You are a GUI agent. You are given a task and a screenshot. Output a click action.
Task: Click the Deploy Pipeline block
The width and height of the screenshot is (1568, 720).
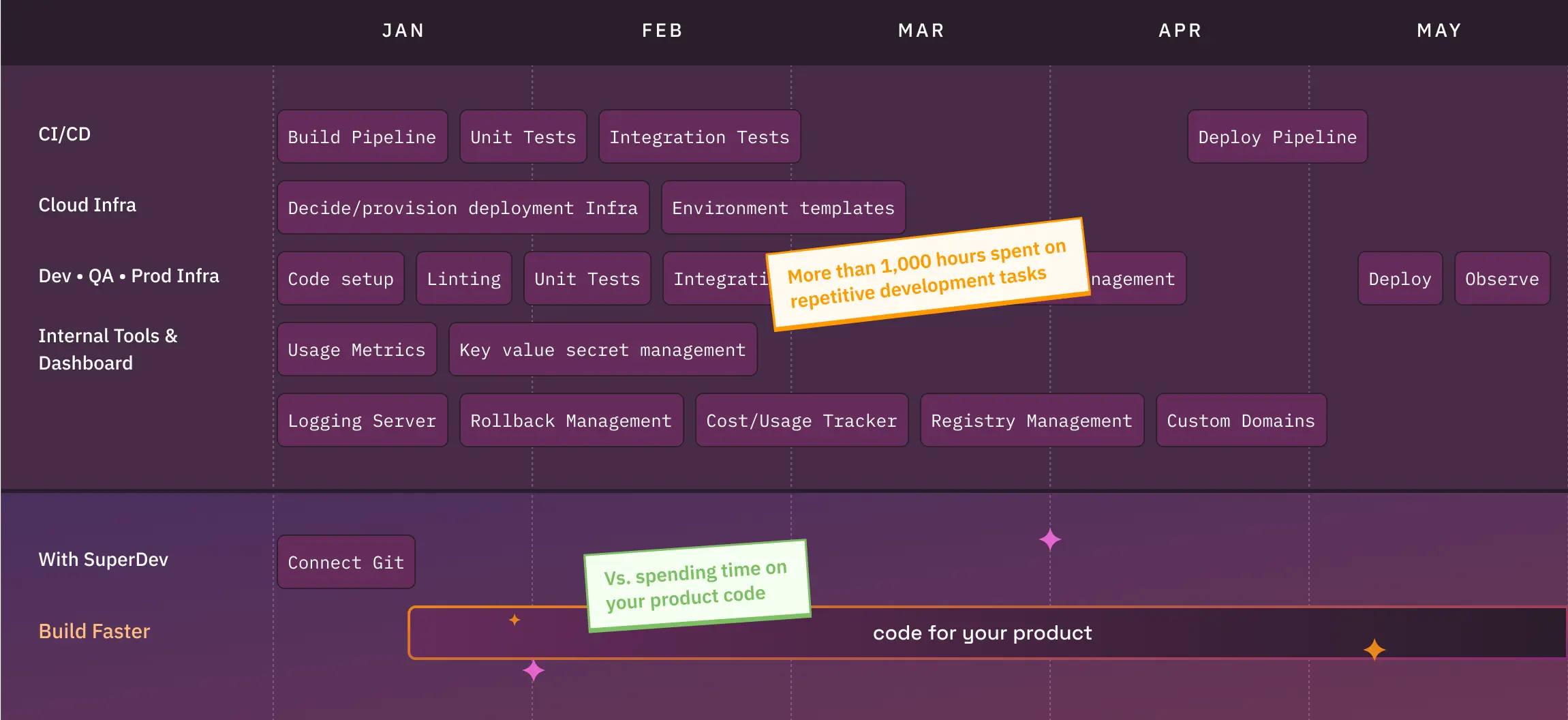click(1277, 137)
